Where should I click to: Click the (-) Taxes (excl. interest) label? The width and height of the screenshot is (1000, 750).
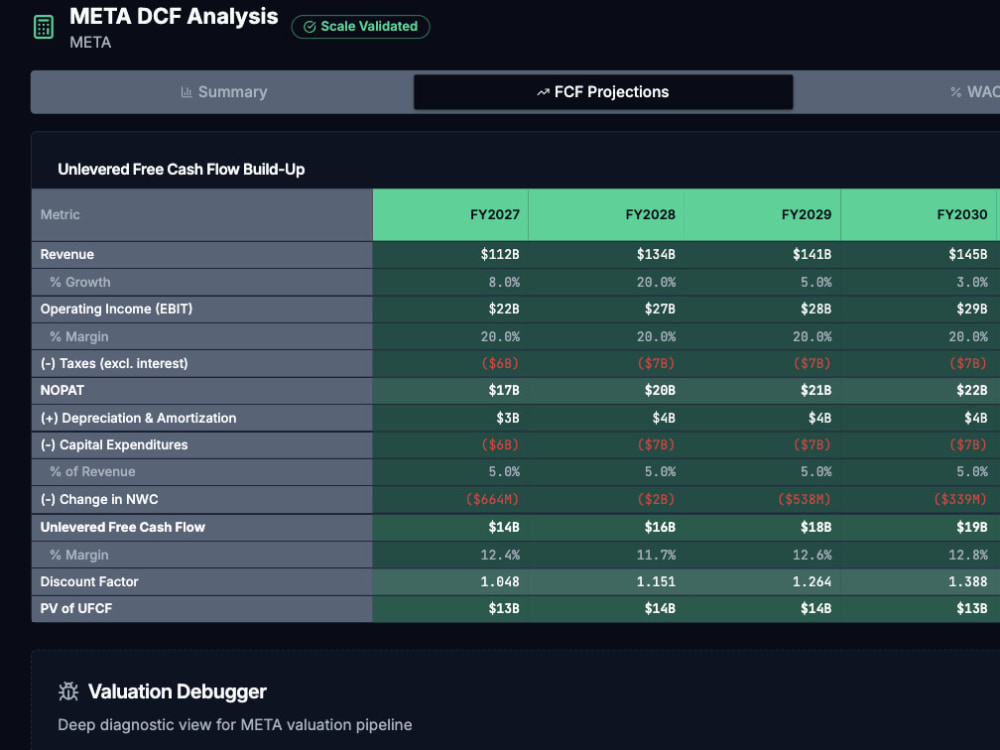pos(114,364)
